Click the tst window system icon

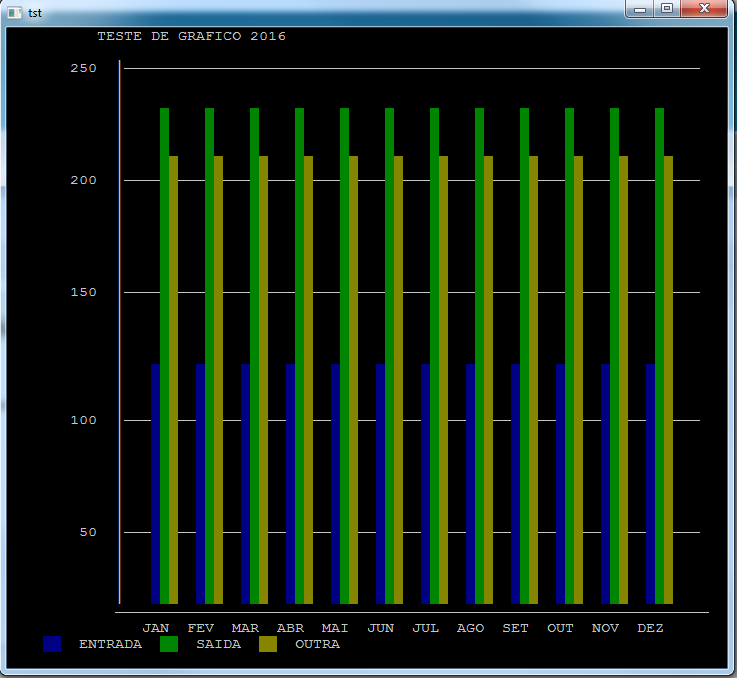pyautogui.click(x=15, y=11)
